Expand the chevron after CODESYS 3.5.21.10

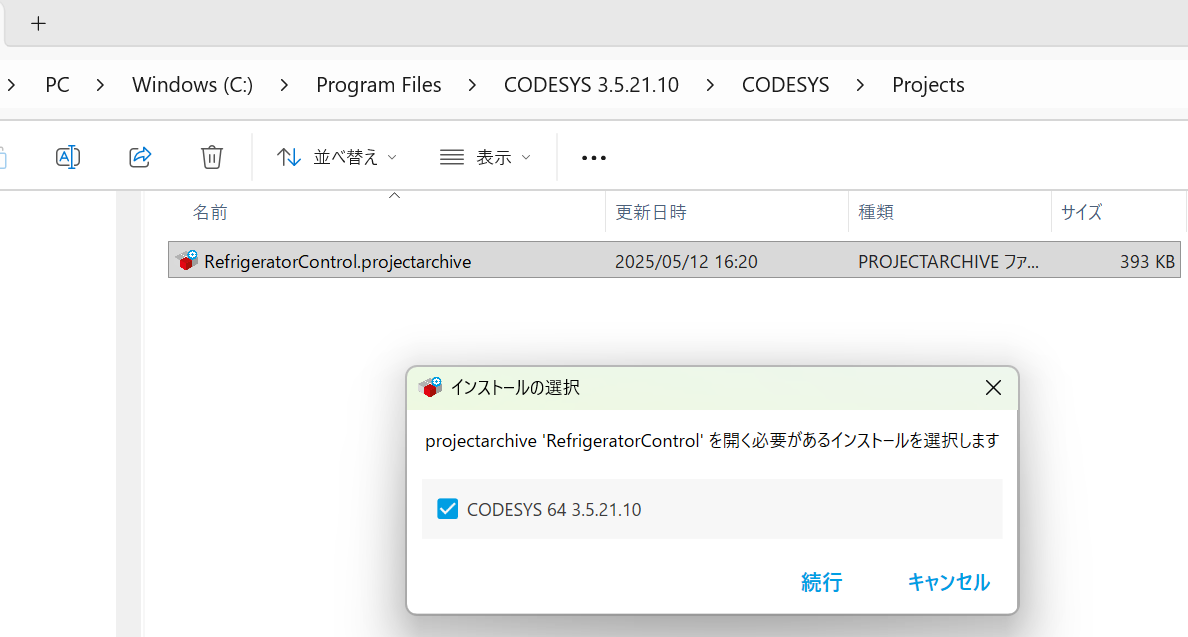click(x=710, y=85)
